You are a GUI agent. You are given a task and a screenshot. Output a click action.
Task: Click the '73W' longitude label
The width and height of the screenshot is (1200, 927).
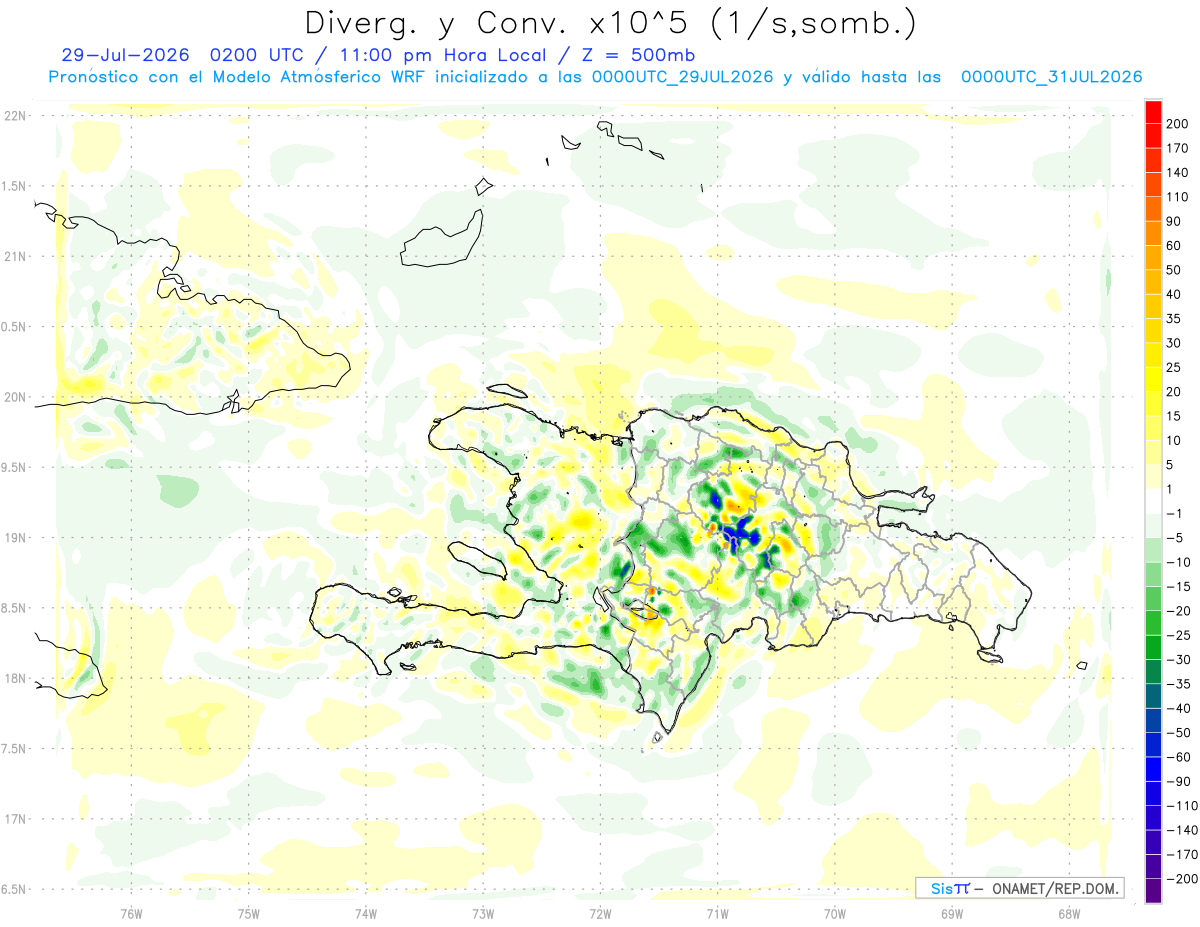483,912
